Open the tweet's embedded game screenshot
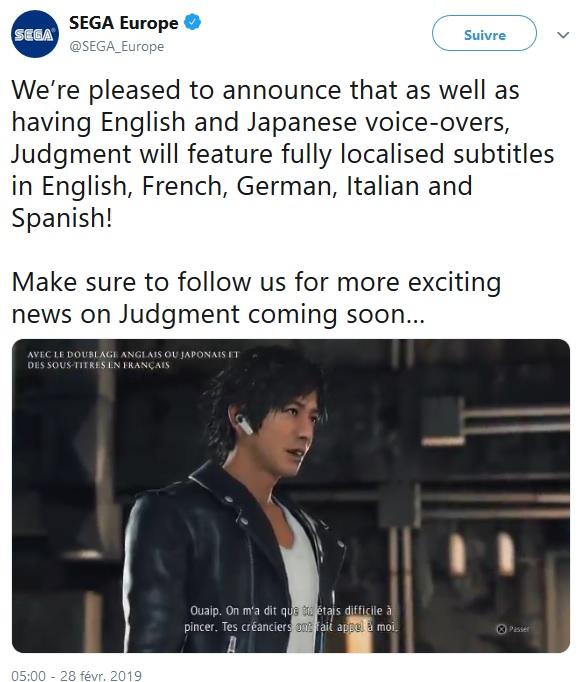The height and width of the screenshot is (682, 580). click(291, 495)
